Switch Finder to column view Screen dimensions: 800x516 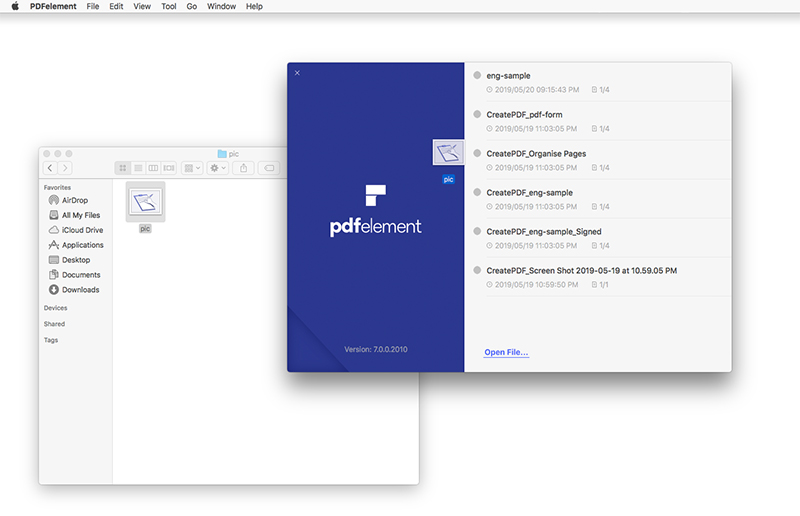pos(153,168)
